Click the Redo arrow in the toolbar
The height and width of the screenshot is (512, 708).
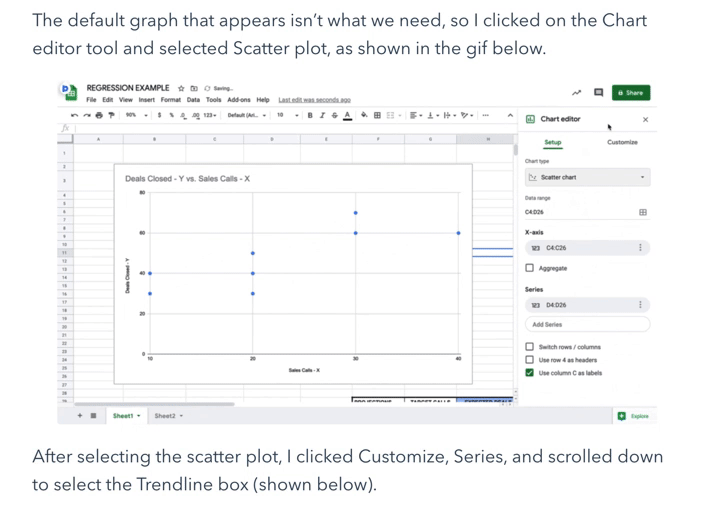click(x=87, y=116)
